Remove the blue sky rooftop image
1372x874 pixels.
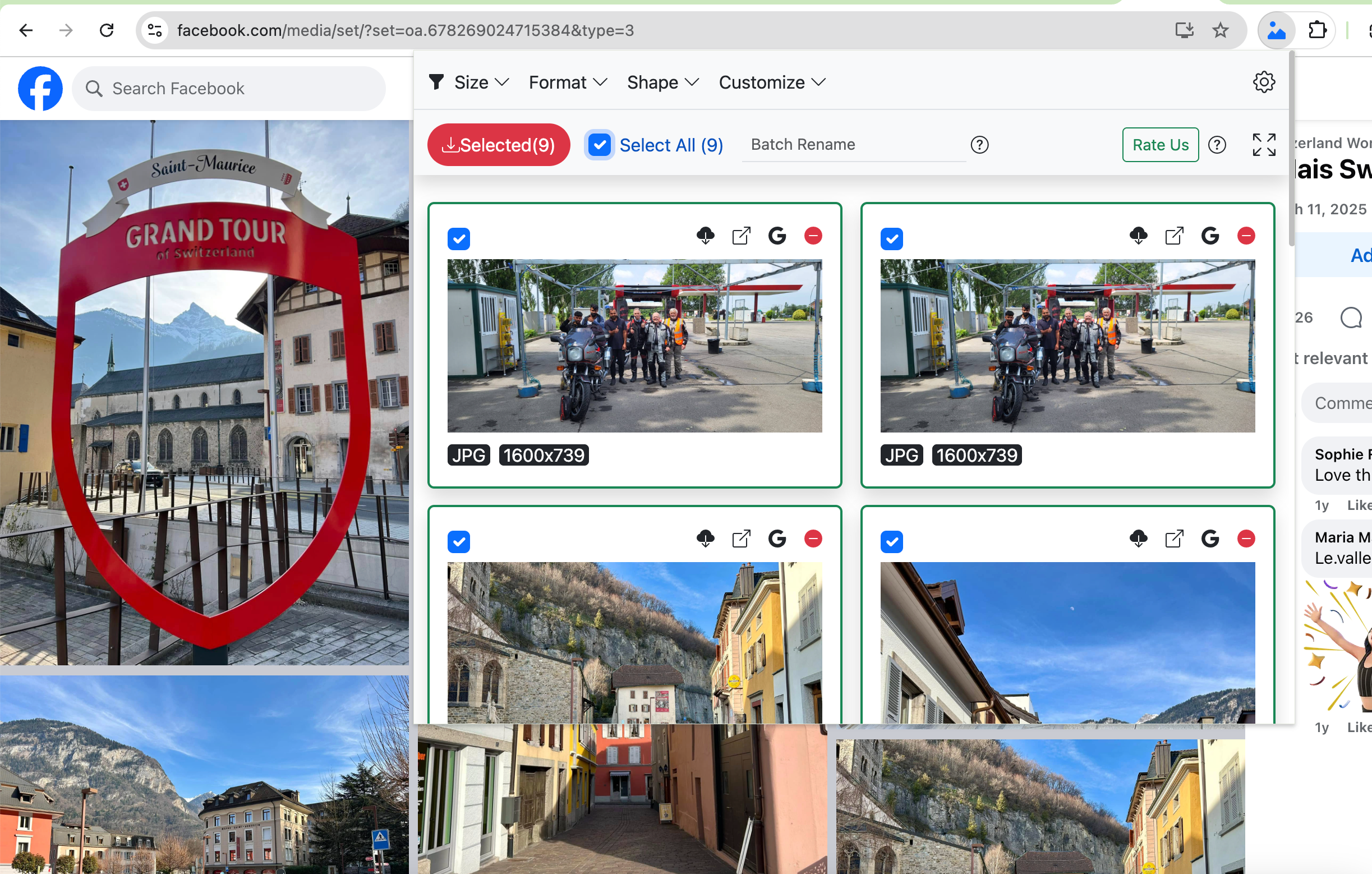pos(1246,539)
